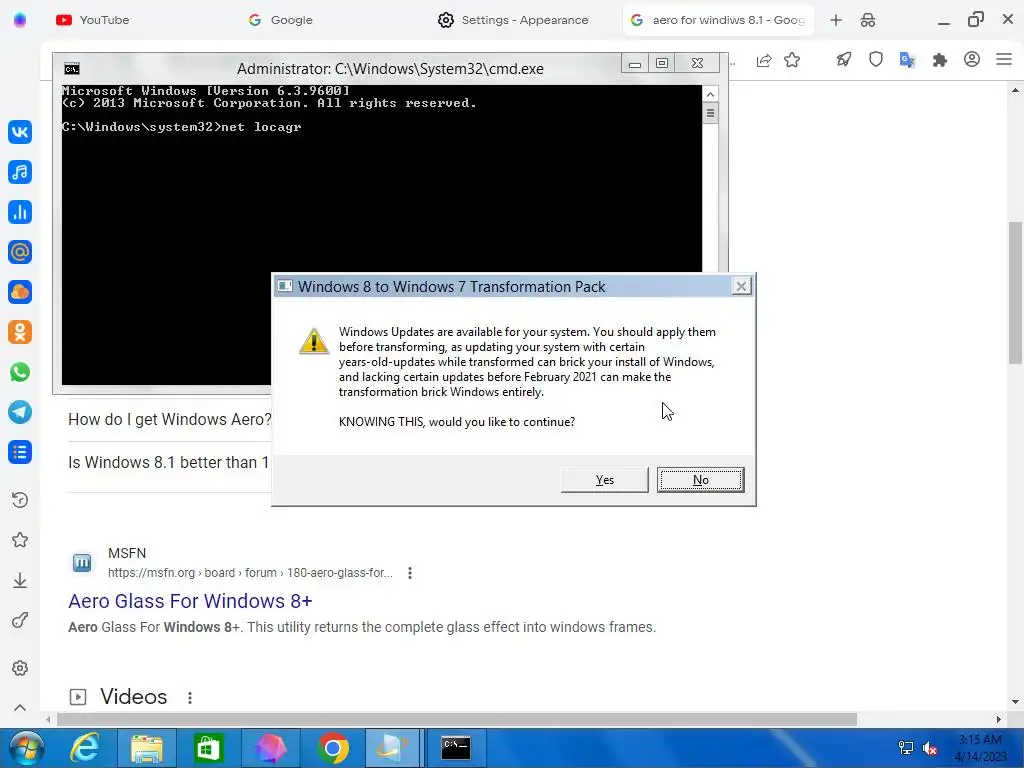The image size is (1024, 768).
Task: Click the MSFN site favicon
Action: pos(82,562)
